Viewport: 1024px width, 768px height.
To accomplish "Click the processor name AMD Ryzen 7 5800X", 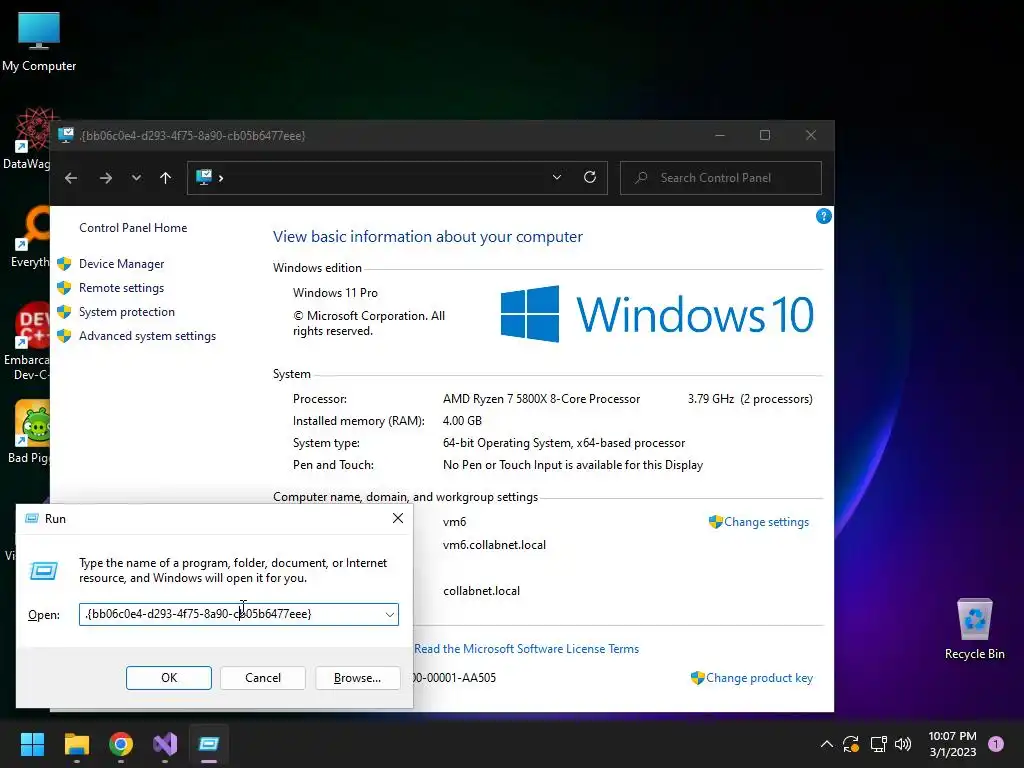I will coord(541,399).
